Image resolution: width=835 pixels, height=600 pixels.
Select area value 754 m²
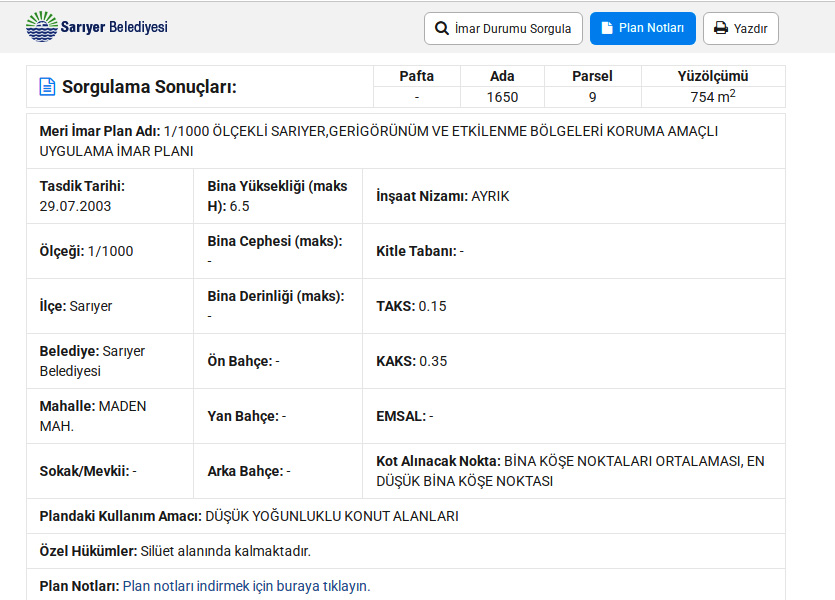(713, 96)
